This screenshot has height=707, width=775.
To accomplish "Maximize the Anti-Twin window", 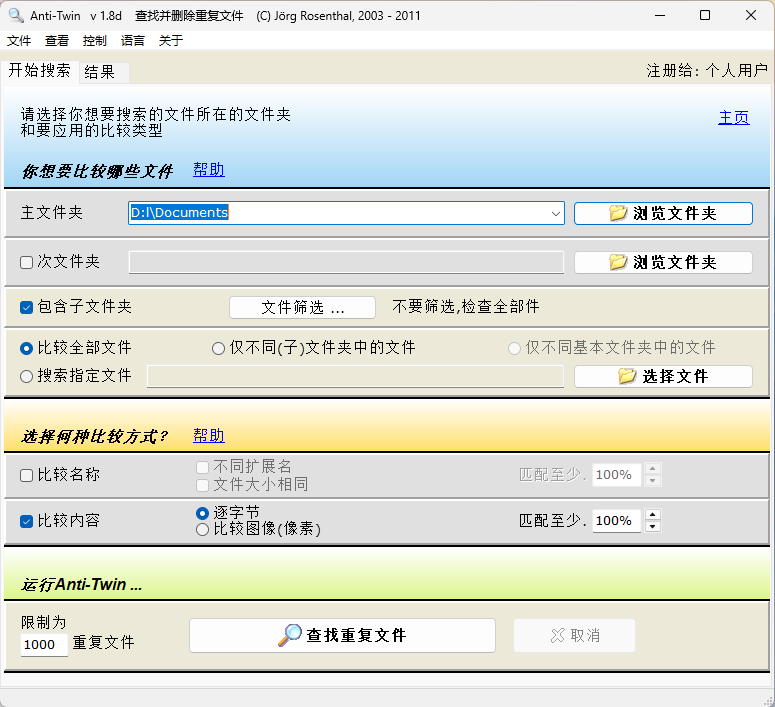I will coord(705,15).
